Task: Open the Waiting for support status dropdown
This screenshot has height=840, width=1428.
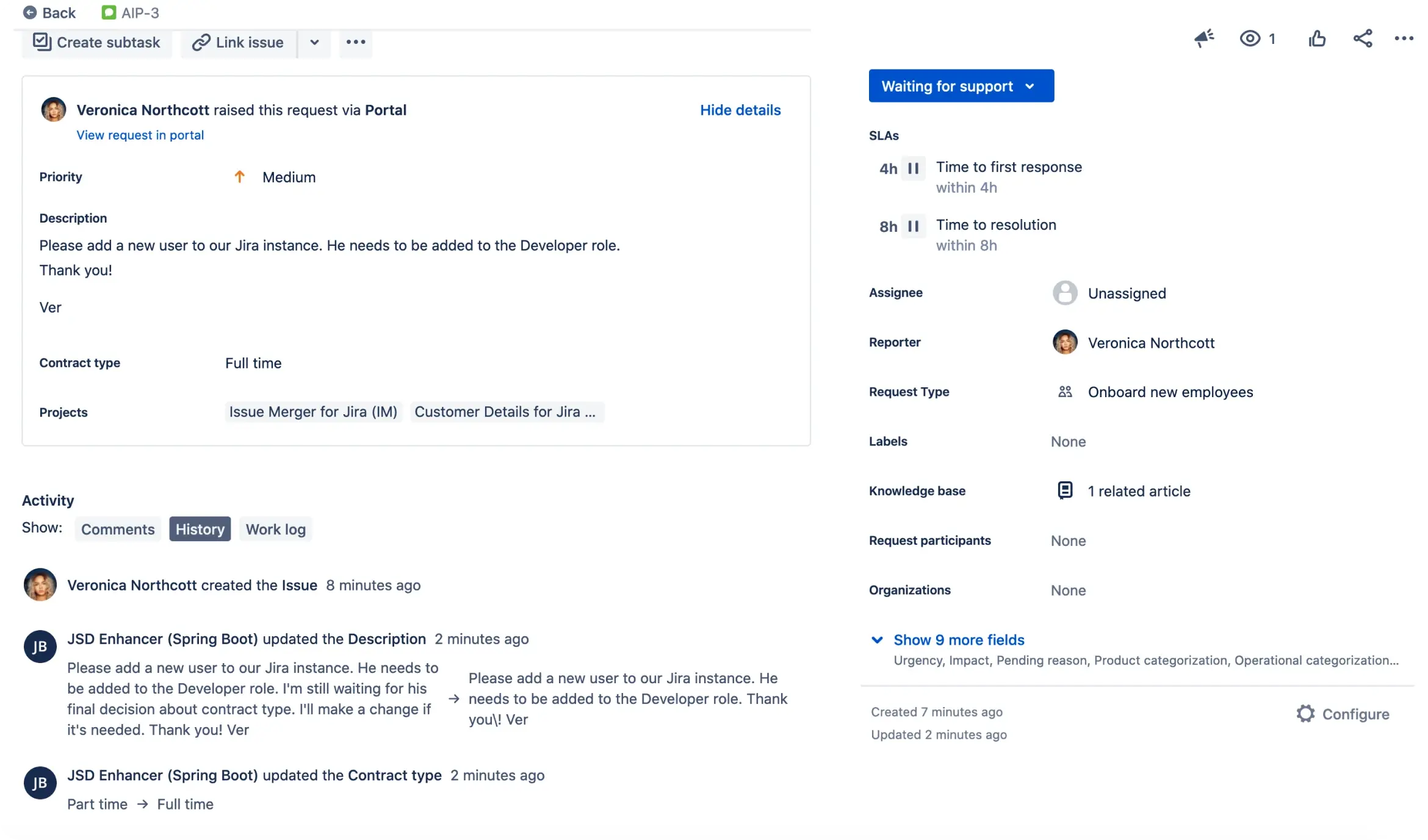Action: (961, 86)
